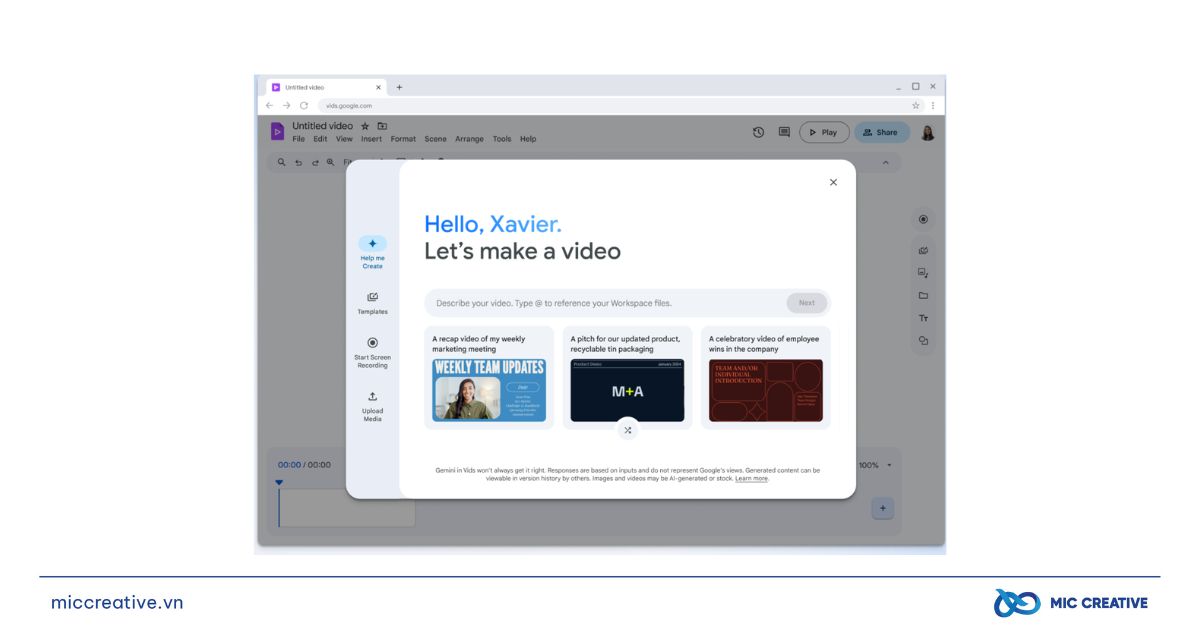Open the Help menu
1200x630 pixels.
click(x=528, y=139)
